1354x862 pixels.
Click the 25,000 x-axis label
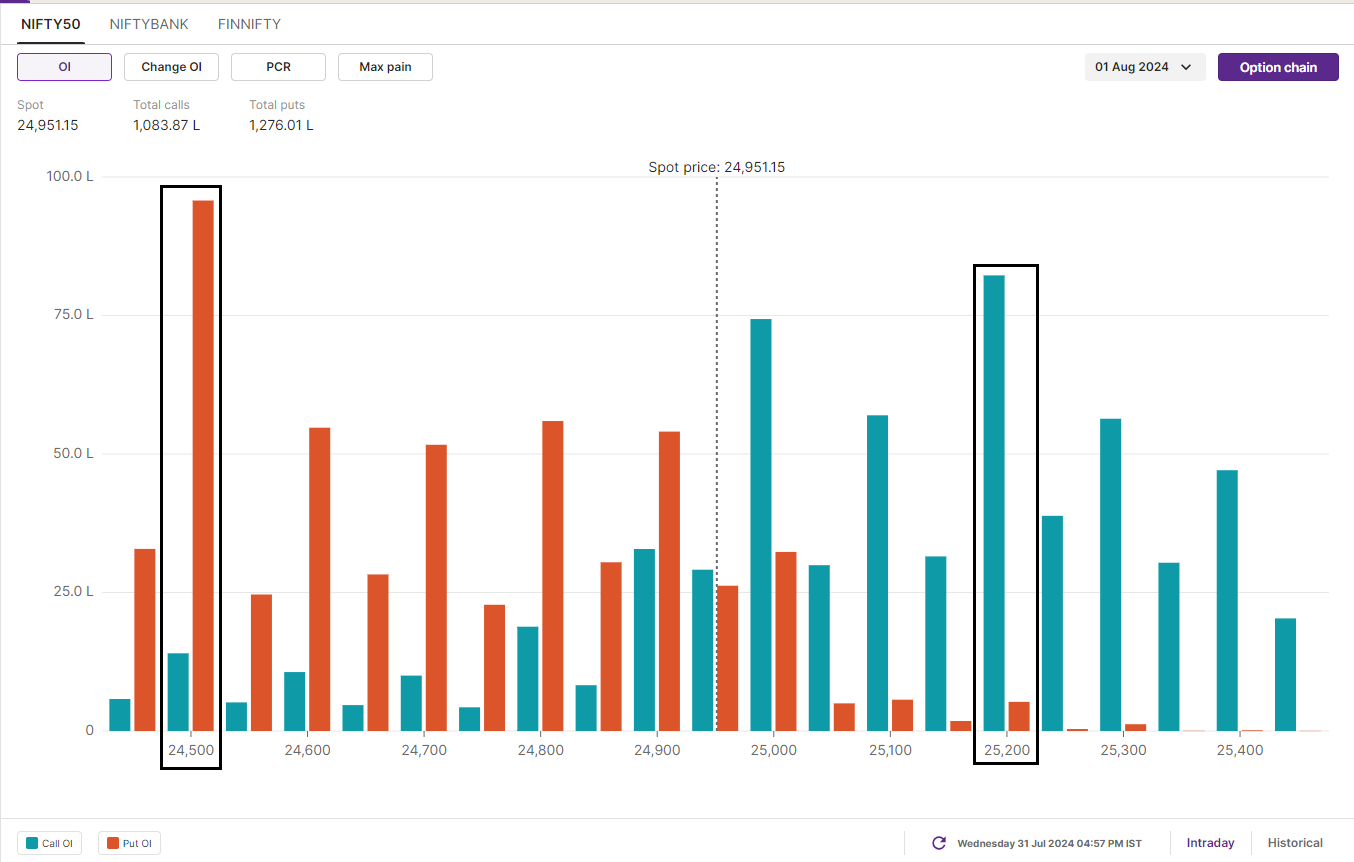point(773,750)
